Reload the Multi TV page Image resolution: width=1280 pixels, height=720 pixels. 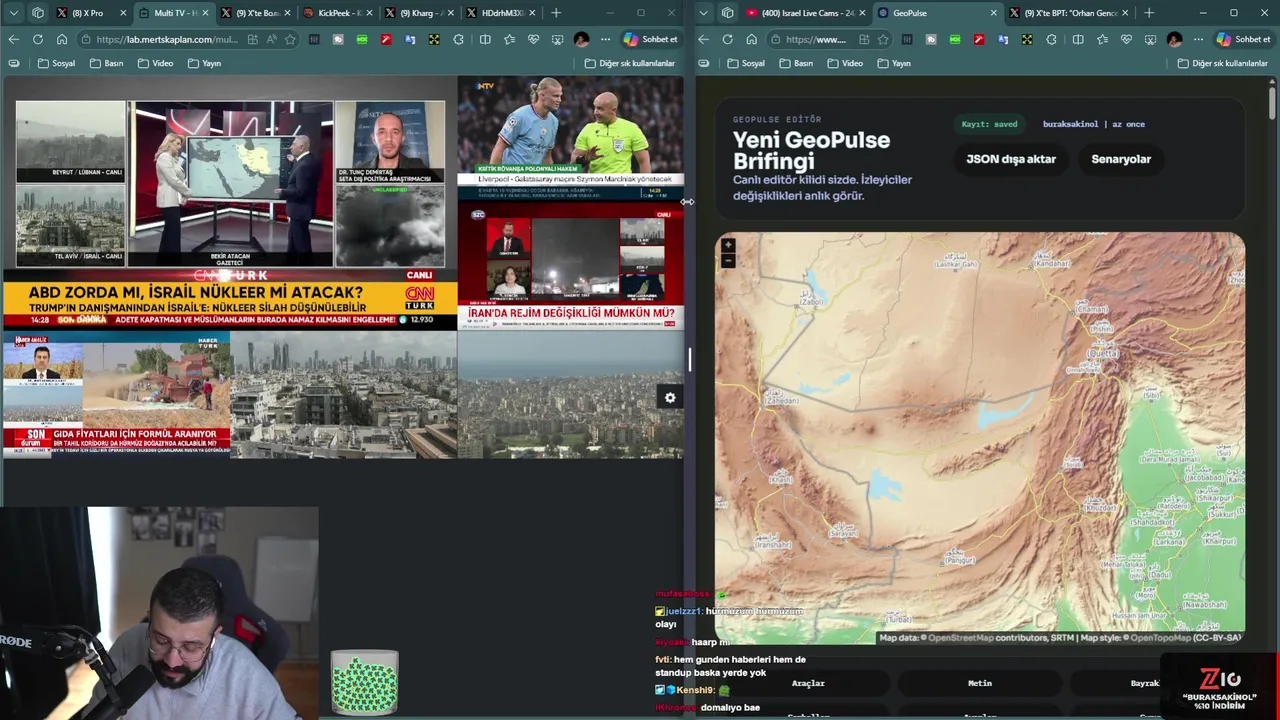click(37, 39)
